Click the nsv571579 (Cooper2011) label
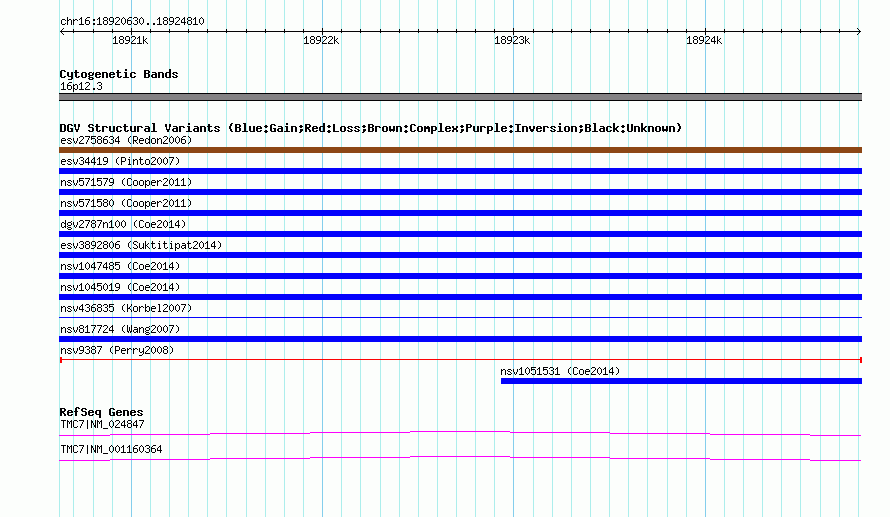 tap(126, 182)
